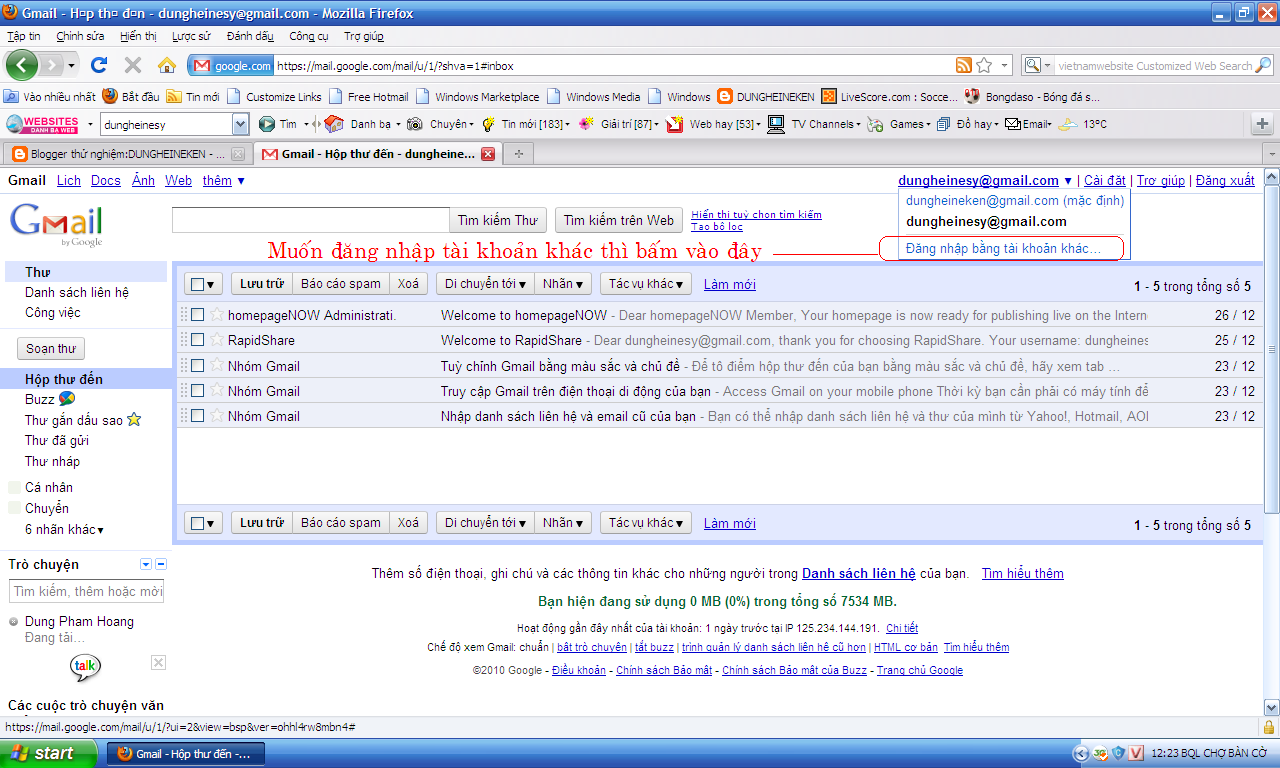Go to the home page icon
The height and width of the screenshot is (768, 1280).
[167, 65]
